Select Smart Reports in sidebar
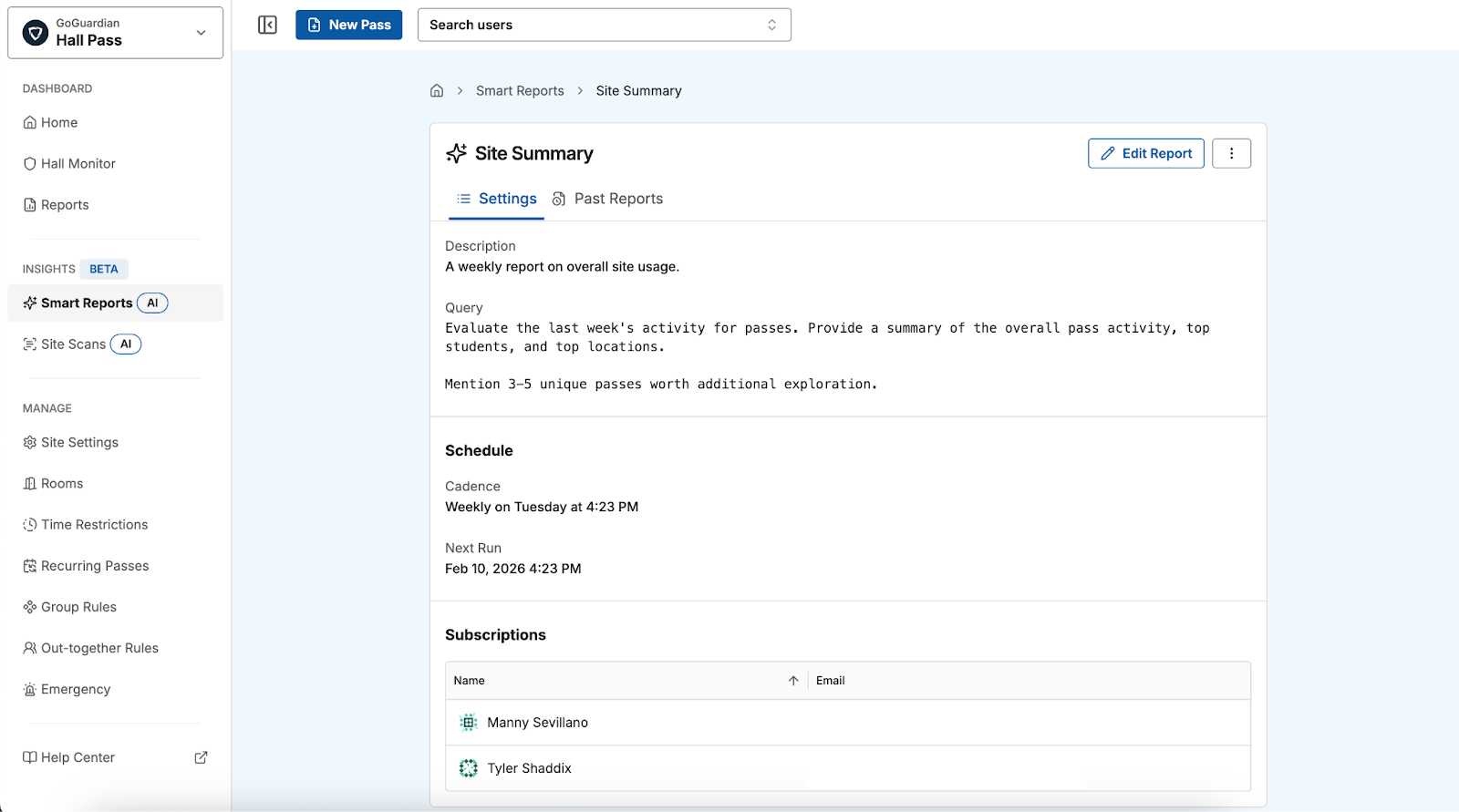 (116, 303)
